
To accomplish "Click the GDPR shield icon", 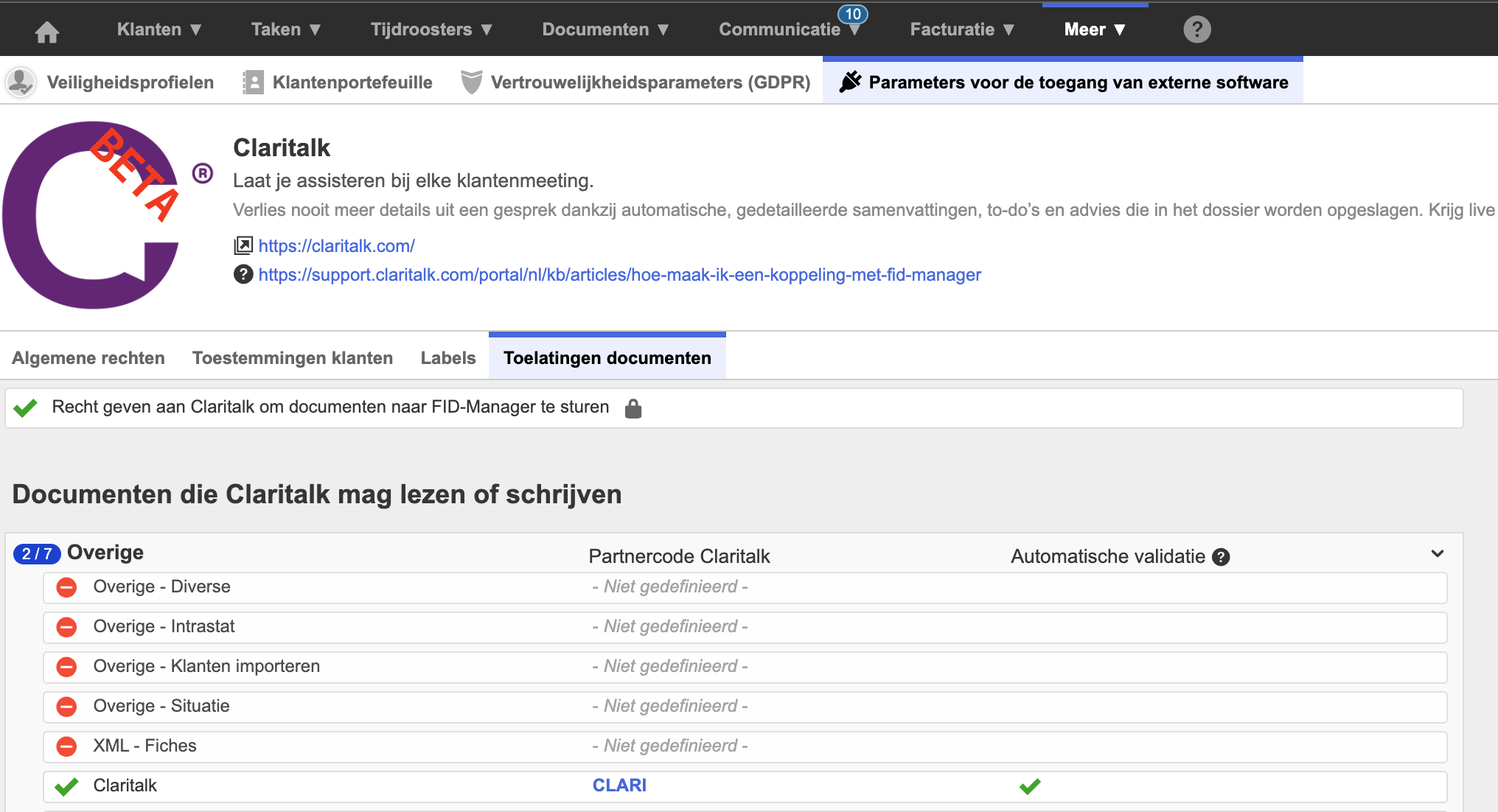I will [x=471, y=82].
